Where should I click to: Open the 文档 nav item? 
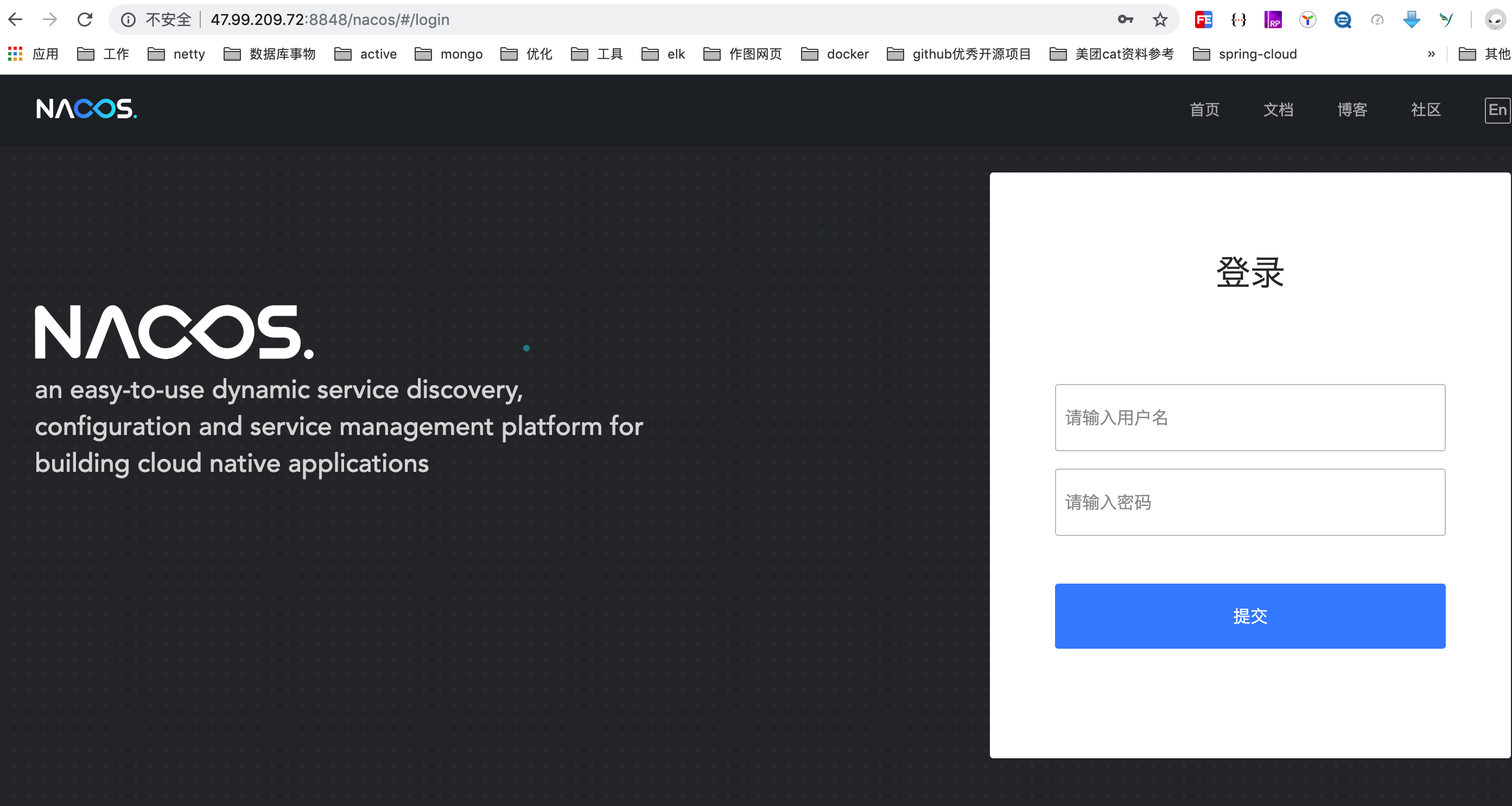point(1279,110)
